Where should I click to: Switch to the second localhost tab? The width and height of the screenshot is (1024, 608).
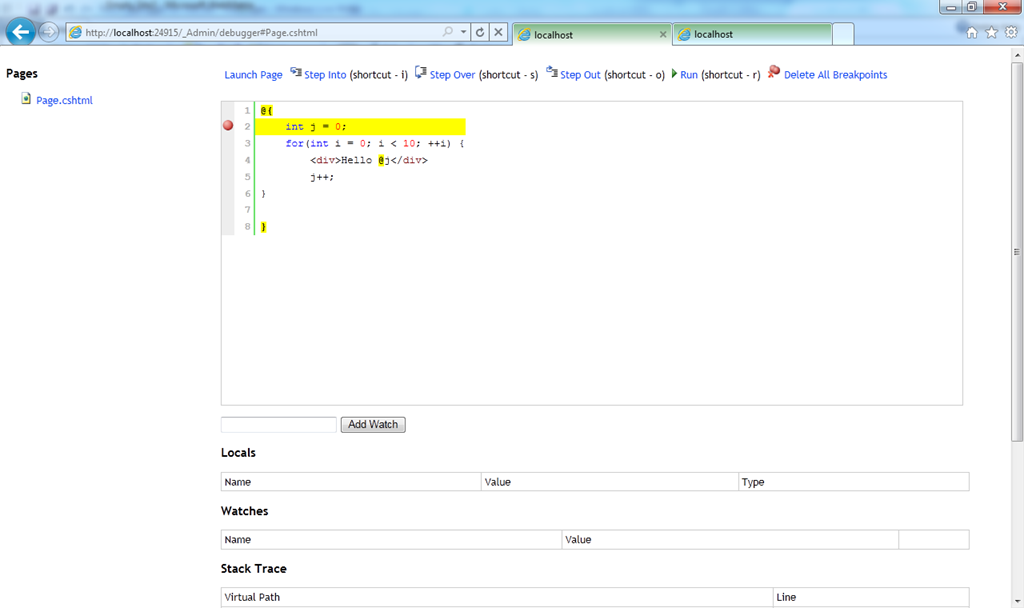click(x=752, y=34)
